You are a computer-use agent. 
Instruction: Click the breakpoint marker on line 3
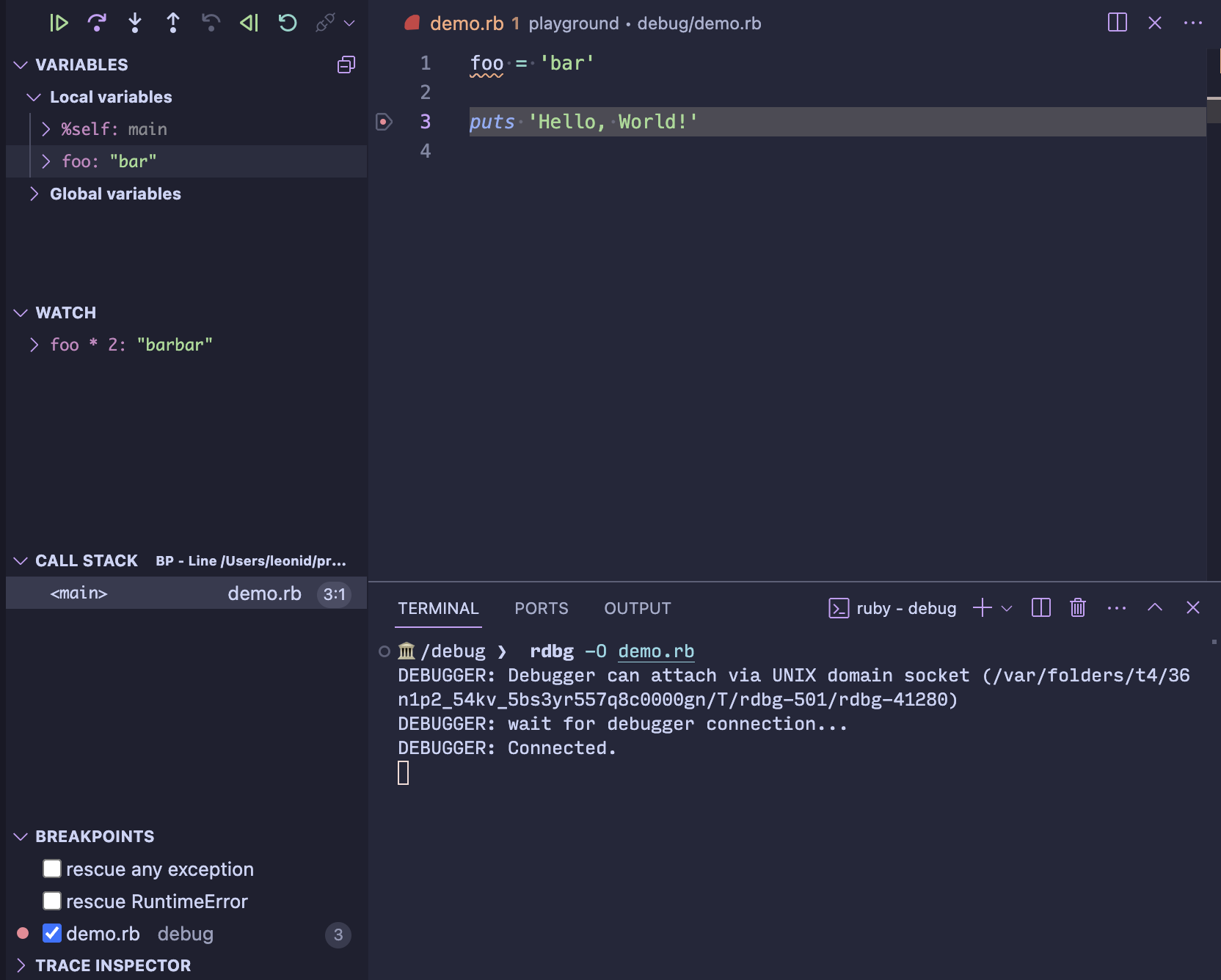tap(384, 122)
